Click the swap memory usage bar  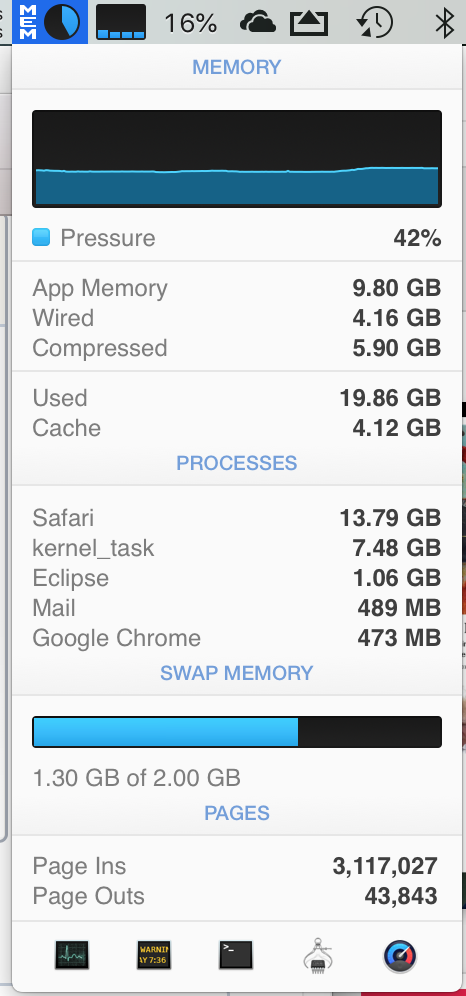click(x=237, y=732)
